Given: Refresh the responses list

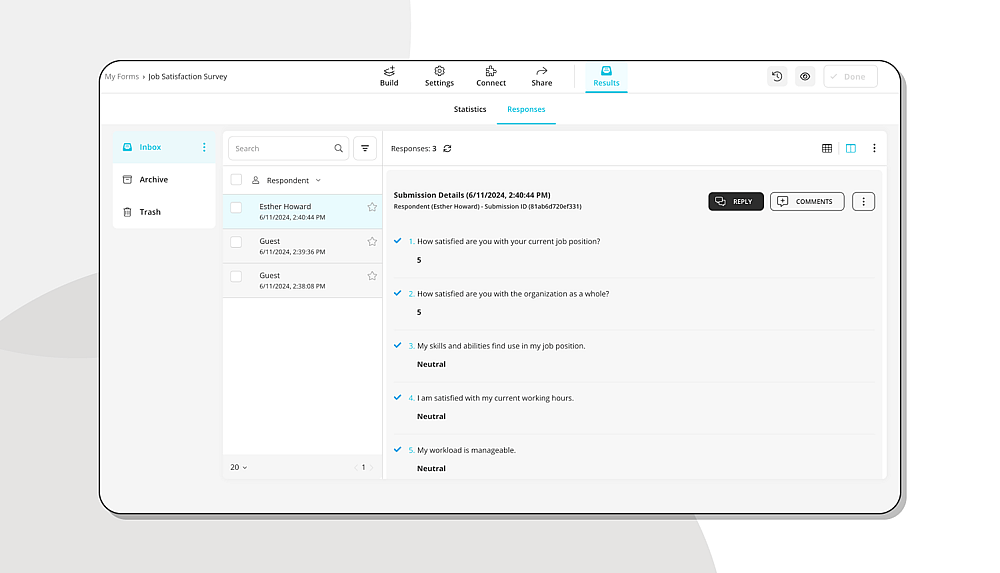Looking at the screenshot, I should point(447,148).
